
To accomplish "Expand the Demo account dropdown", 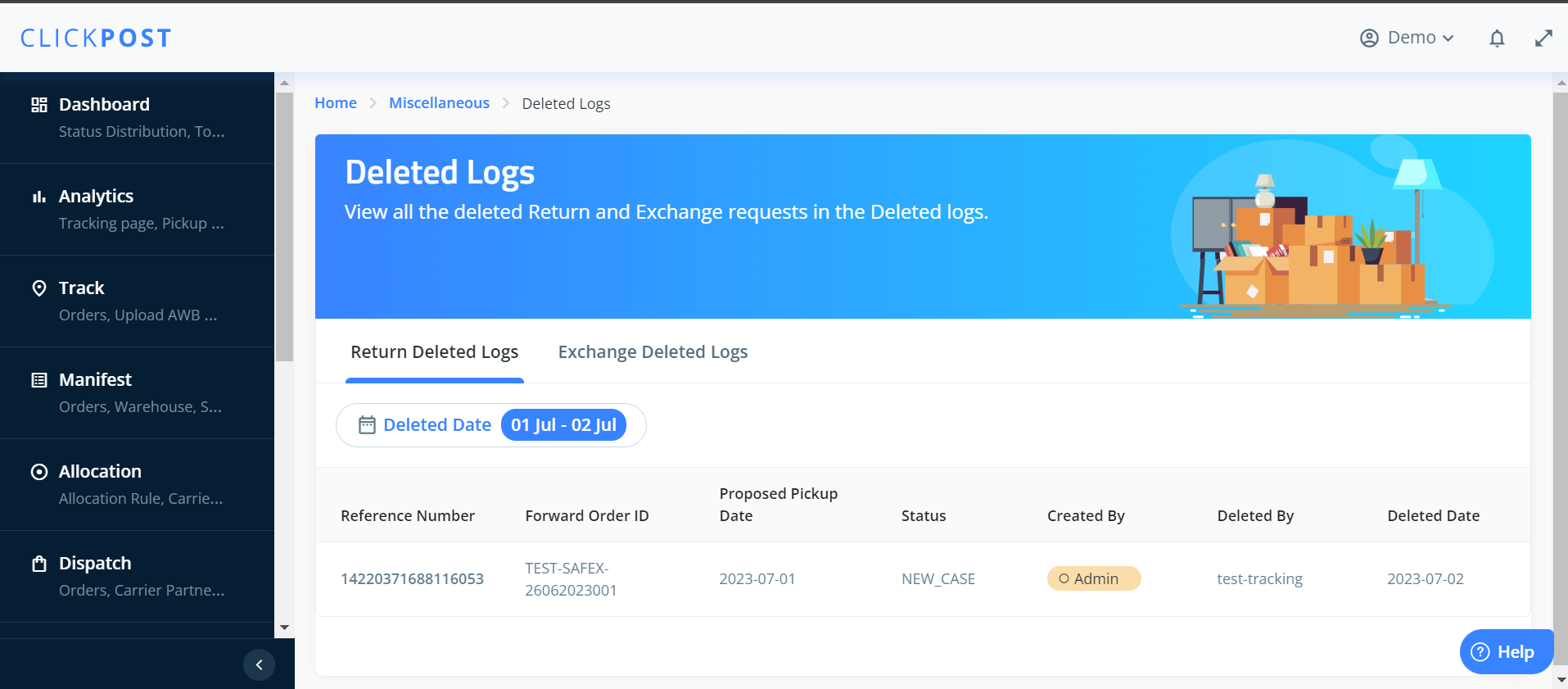I will (x=1408, y=39).
